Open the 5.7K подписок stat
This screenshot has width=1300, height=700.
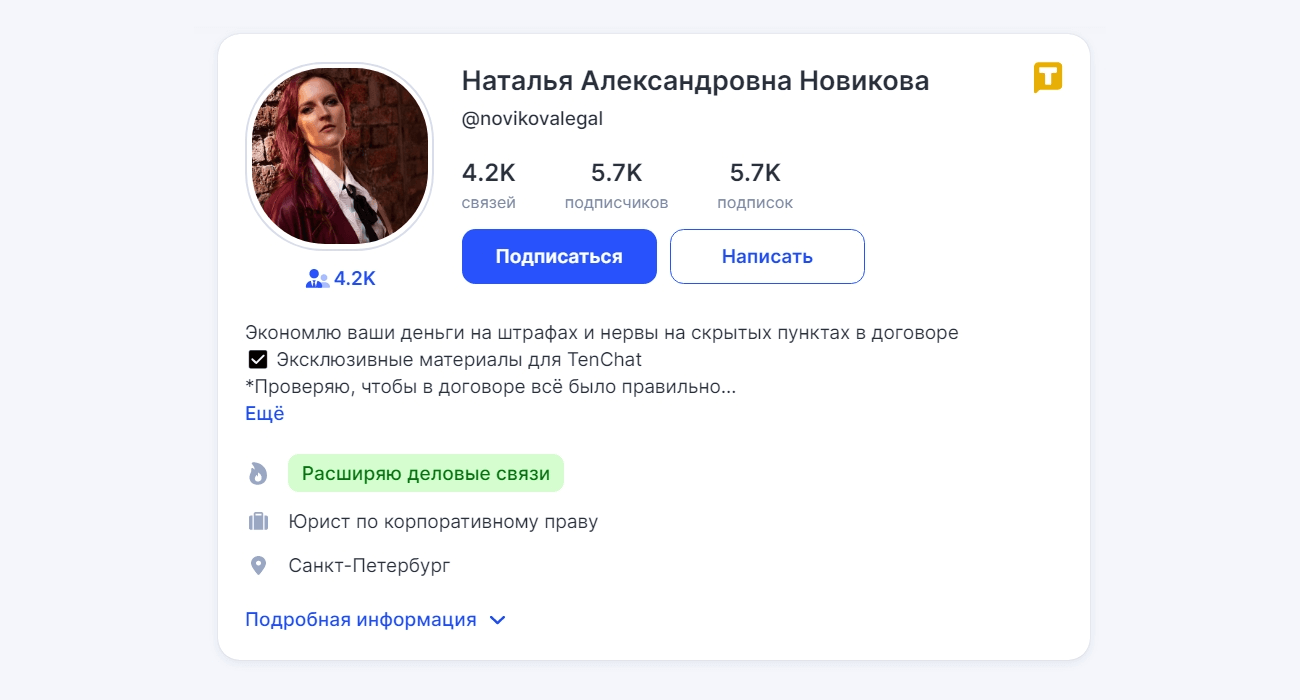[x=755, y=186]
